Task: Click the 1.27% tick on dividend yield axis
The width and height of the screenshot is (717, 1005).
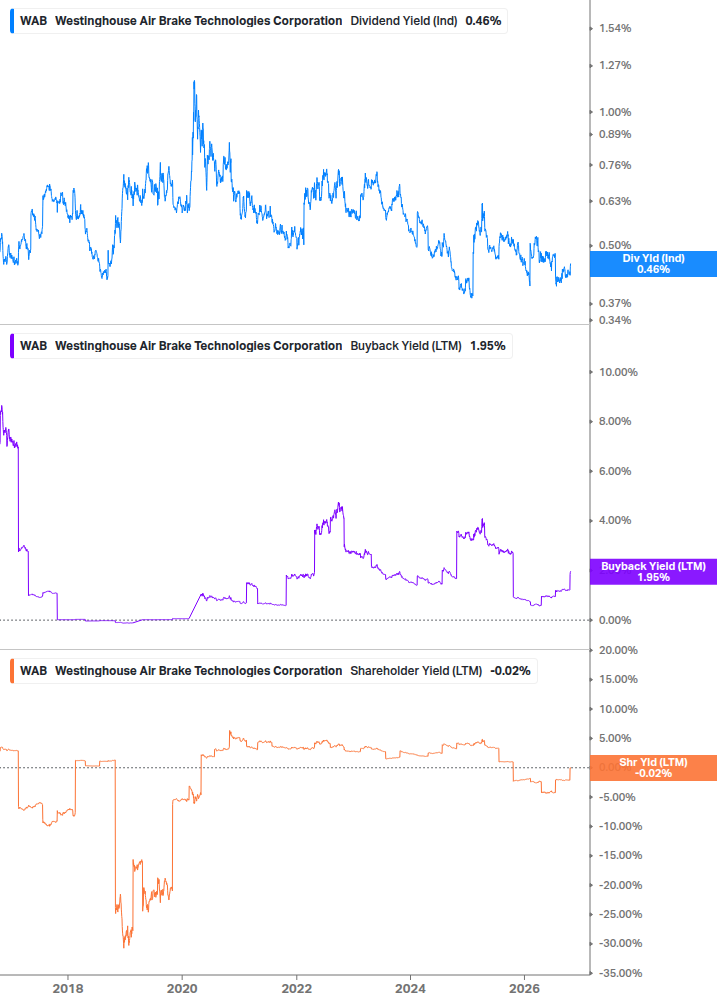Action: click(x=615, y=65)
